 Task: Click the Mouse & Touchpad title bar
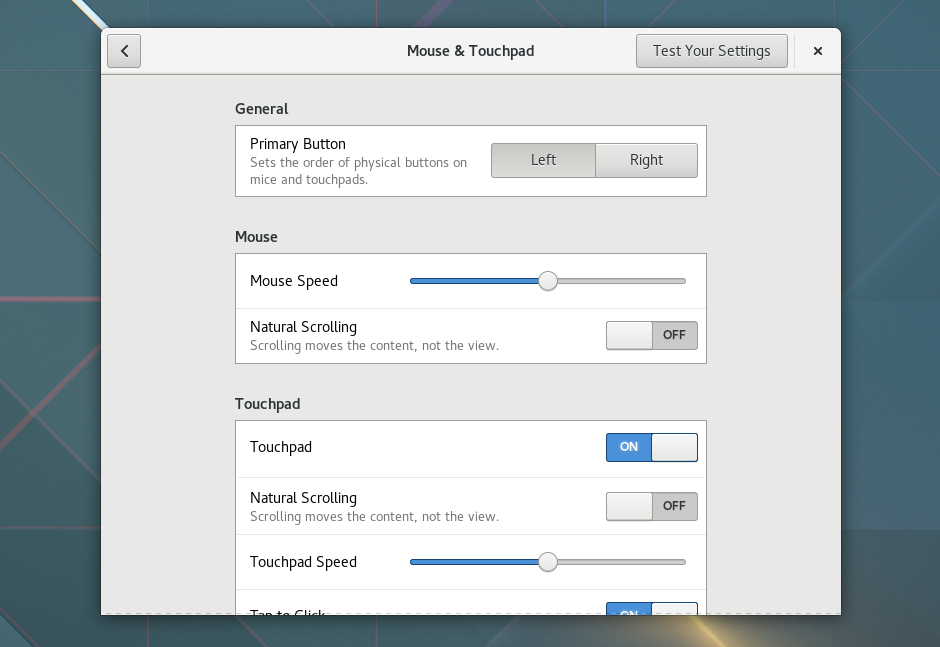coord(470,50)
